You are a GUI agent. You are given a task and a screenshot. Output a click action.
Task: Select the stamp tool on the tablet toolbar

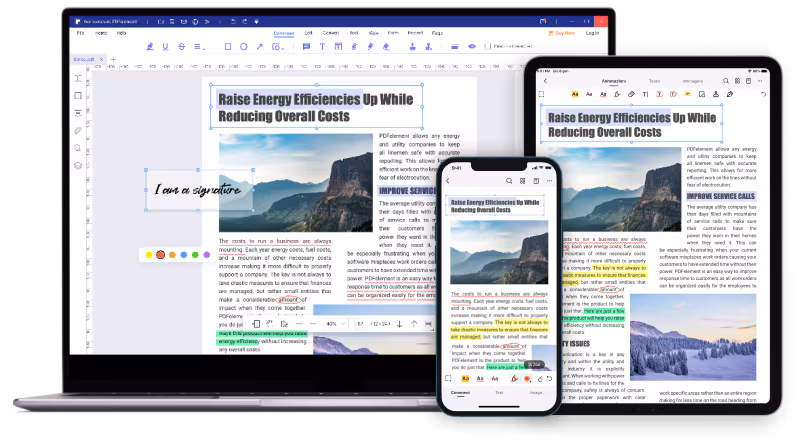pos(716,94)
